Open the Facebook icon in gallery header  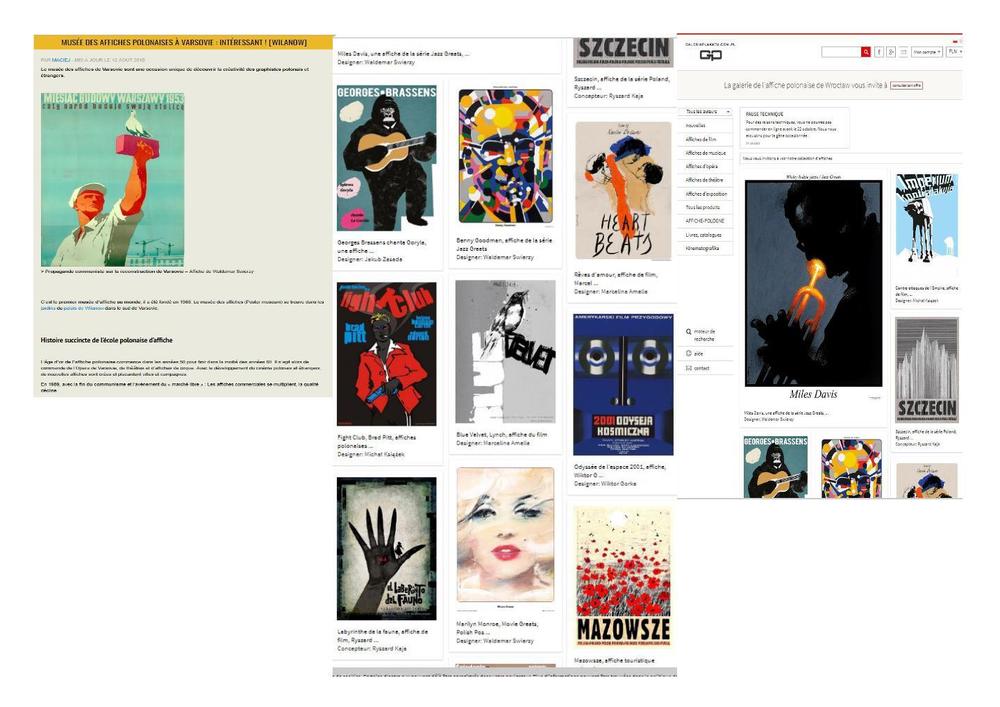click(x=879, y=52)
